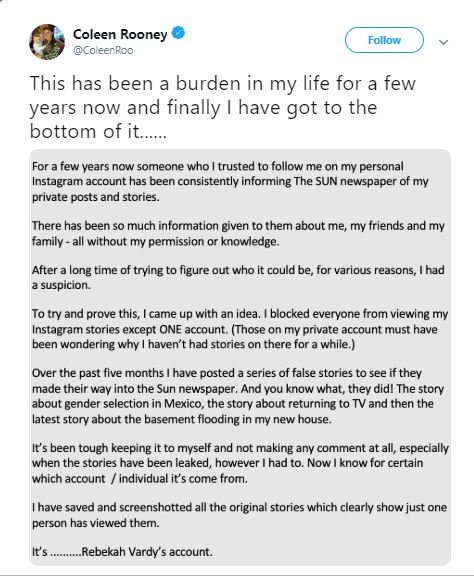Click the paragraph starting 'It's been tough keeping it'
Screen dimensions: 474x577
tap(240, 463)
